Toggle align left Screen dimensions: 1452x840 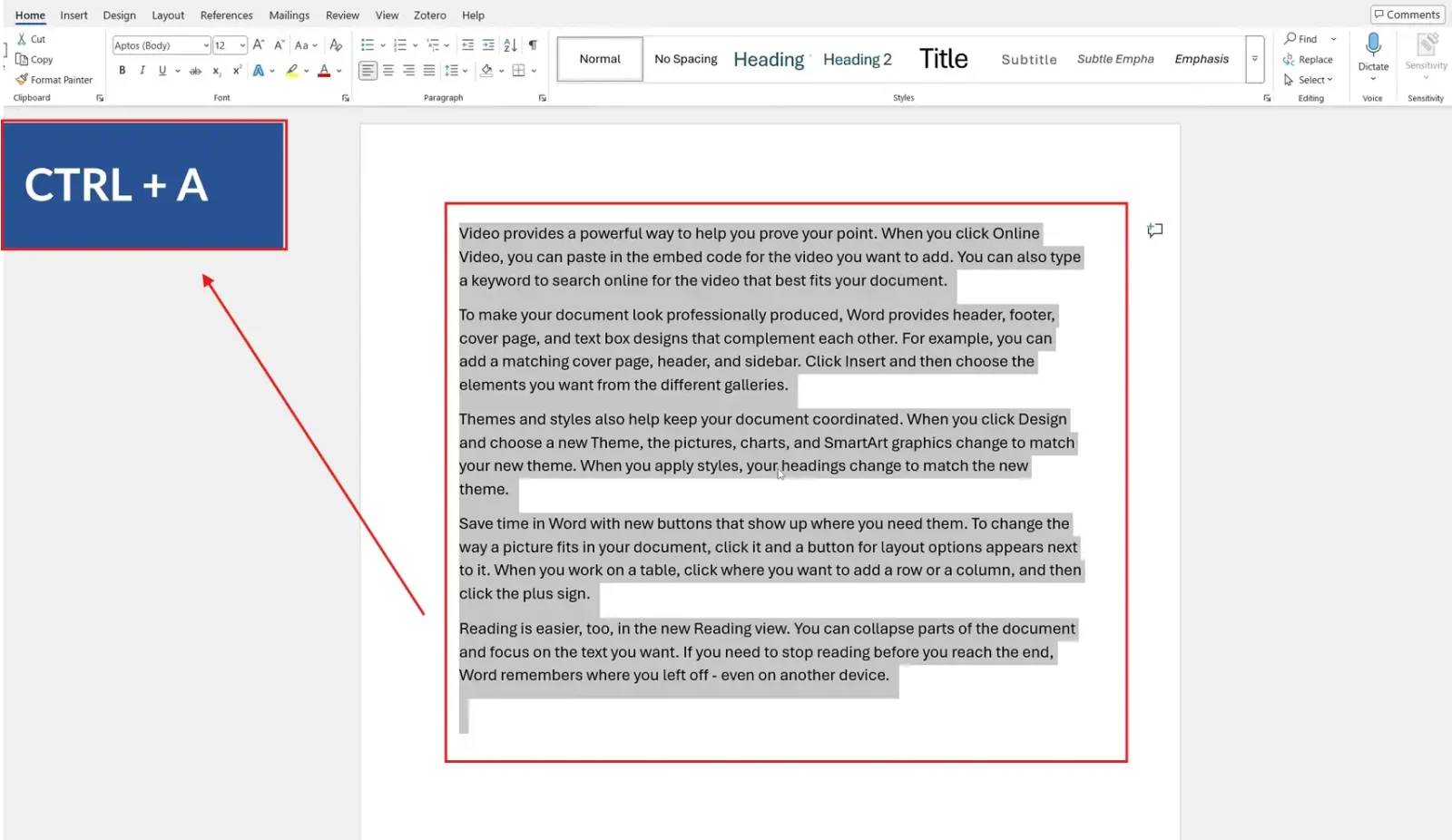click(368, 70)
